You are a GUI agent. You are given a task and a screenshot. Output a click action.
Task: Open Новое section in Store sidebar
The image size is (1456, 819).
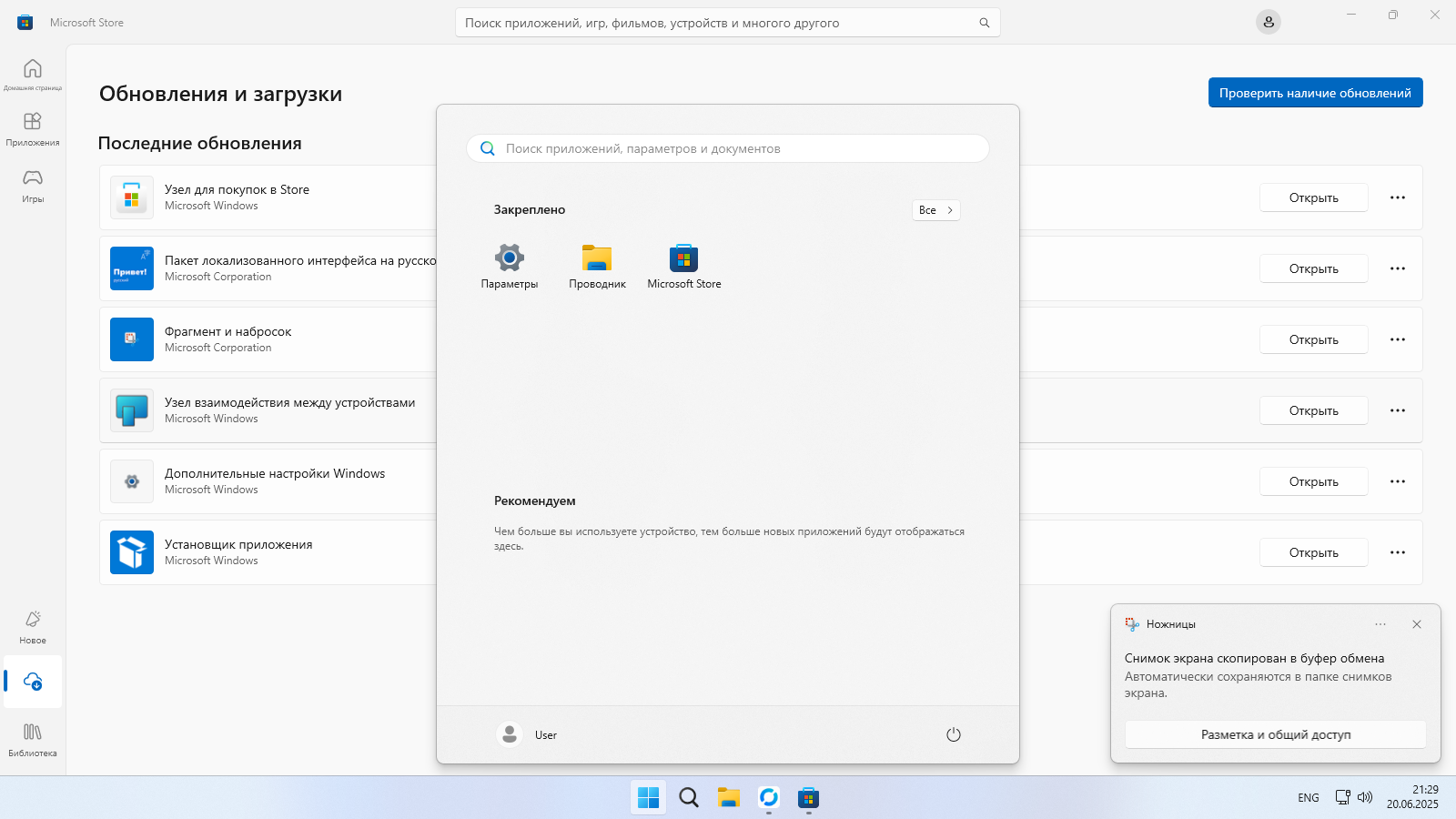pos(33,627)
